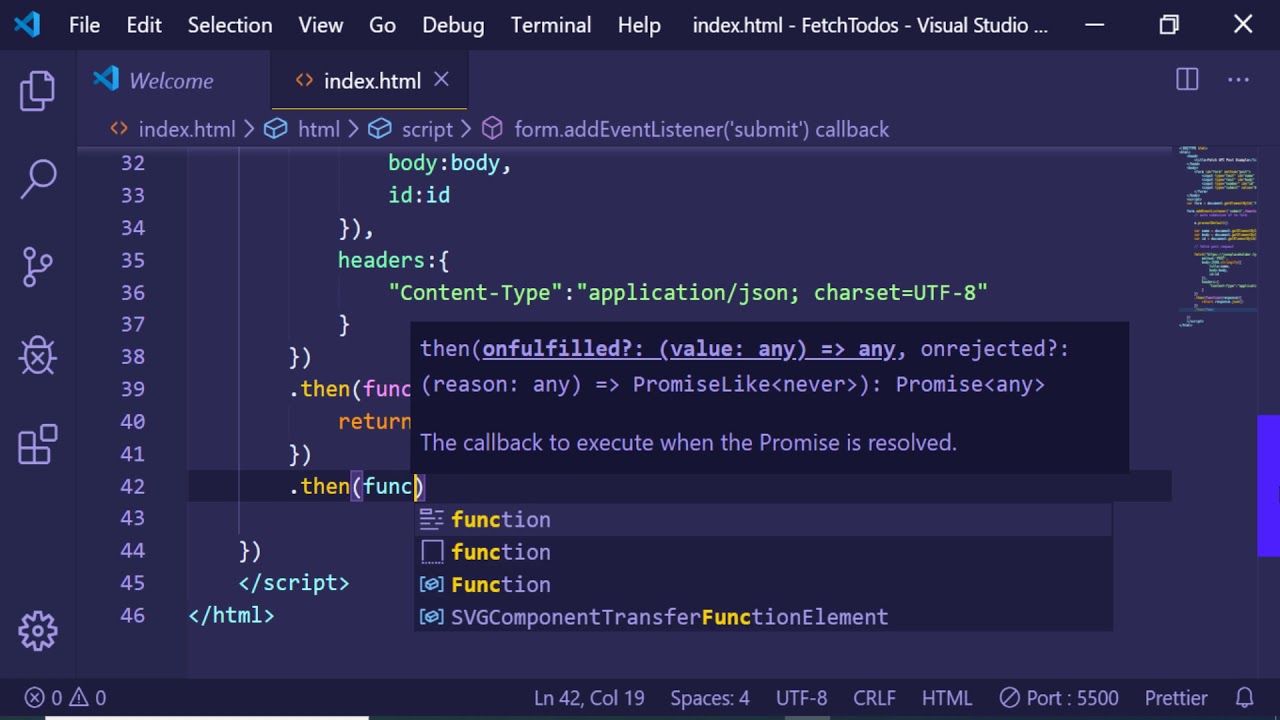The width and height of the screenshot is (1280, 720).
Task: Open the Search view icon
Action: pyautogui.click(x=37, y=180)
